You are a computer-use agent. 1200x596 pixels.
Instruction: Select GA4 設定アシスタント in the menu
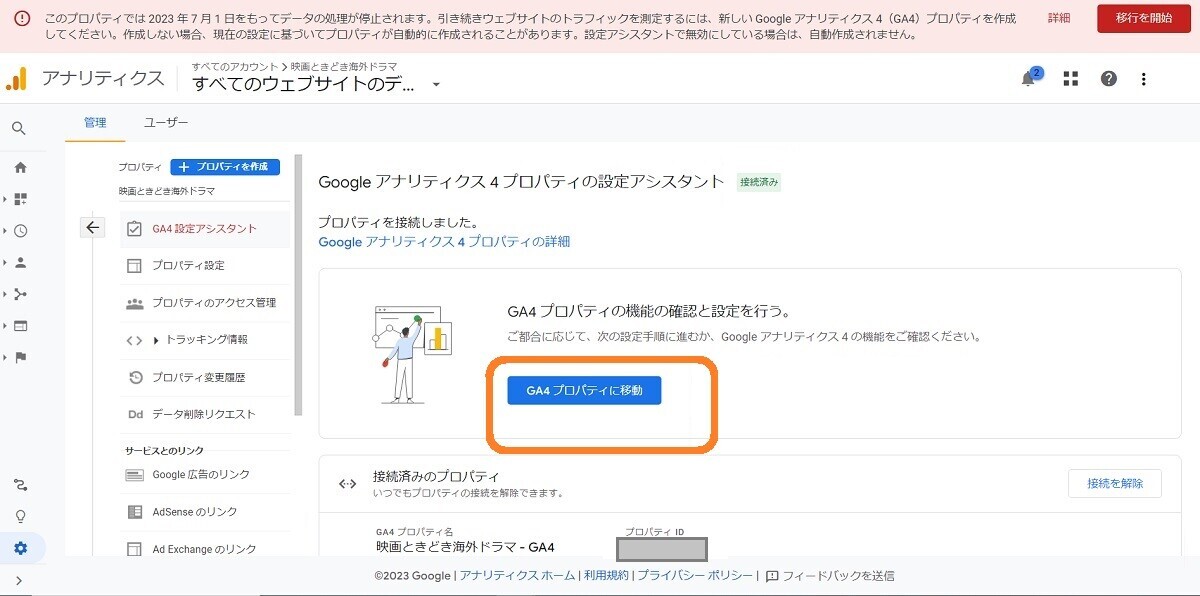(205, 228)
